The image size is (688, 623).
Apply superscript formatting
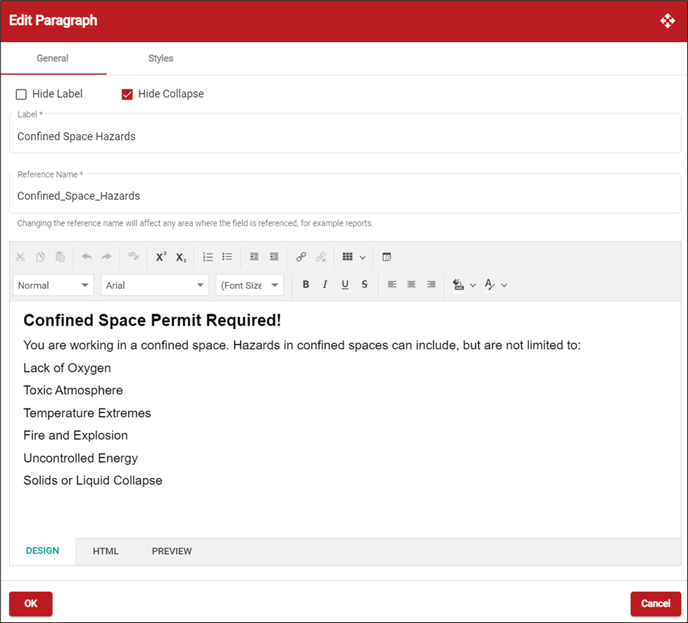(161, 257)
